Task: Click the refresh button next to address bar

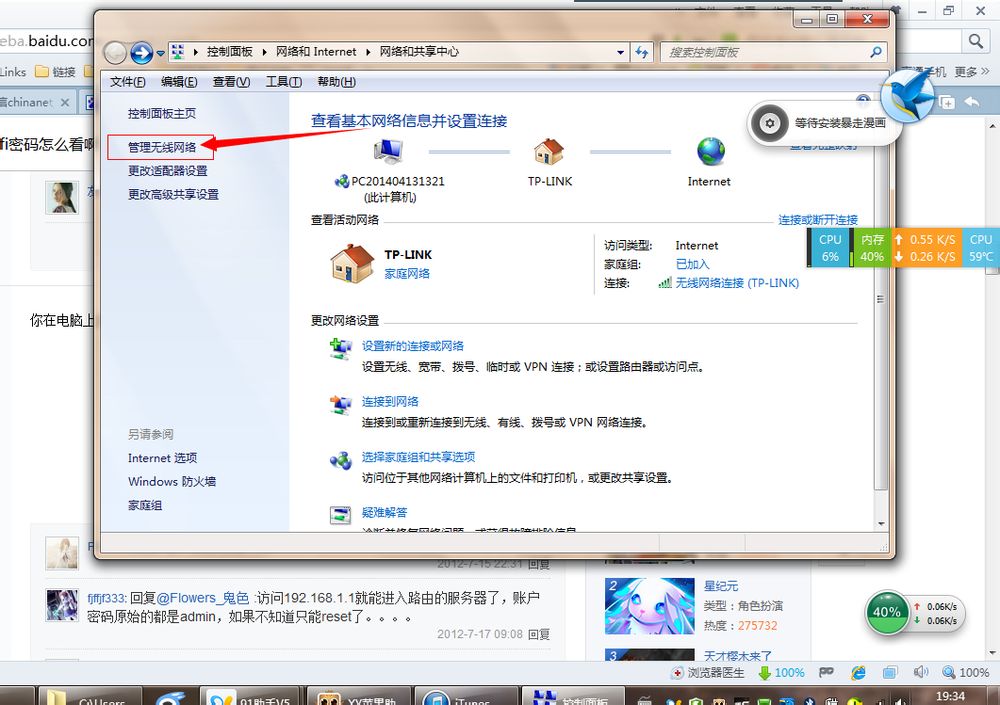Action: coord(642,52)
